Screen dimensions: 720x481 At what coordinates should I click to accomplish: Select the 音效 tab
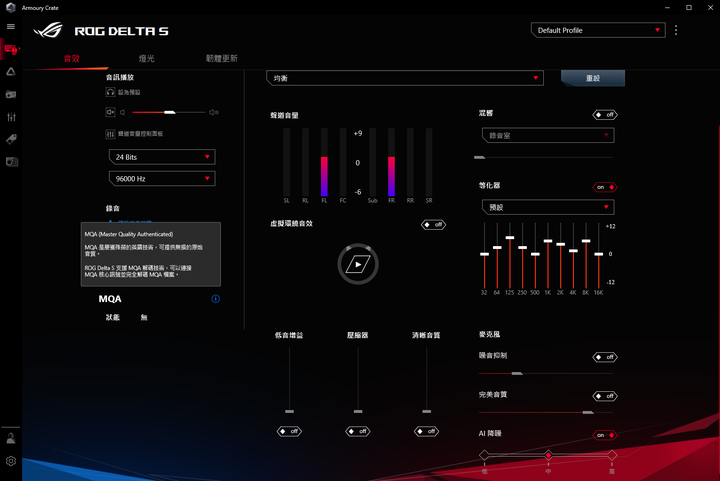(x=72, y=58)
